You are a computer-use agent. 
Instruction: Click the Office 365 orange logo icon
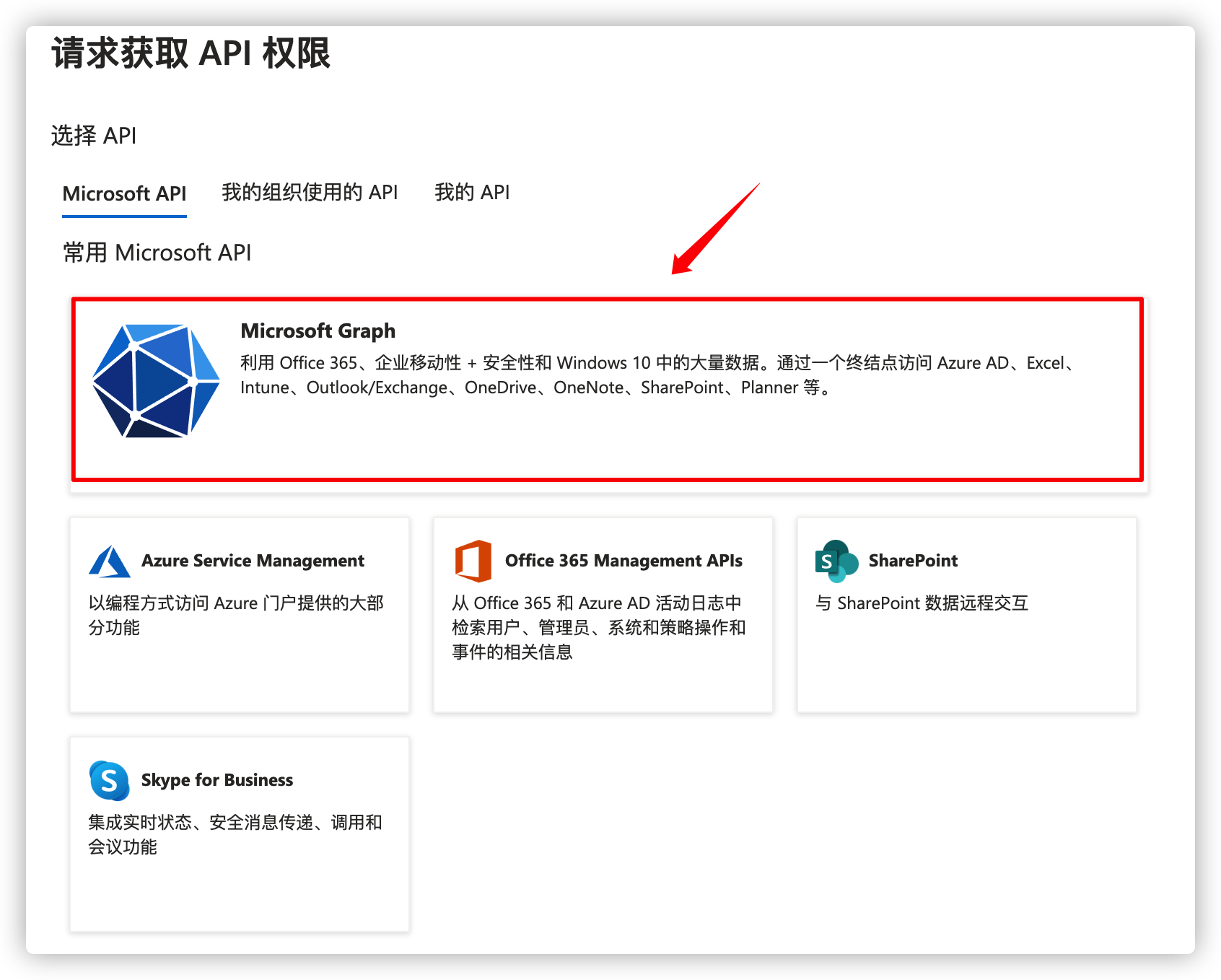473,561
